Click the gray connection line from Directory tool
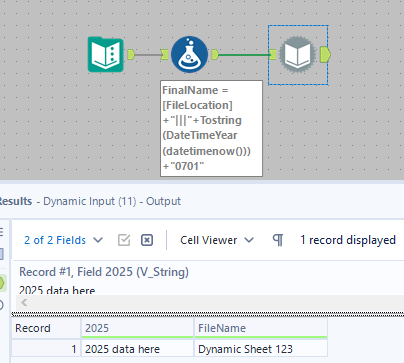Viewport: 404px width, 363px height. (147, 55)
